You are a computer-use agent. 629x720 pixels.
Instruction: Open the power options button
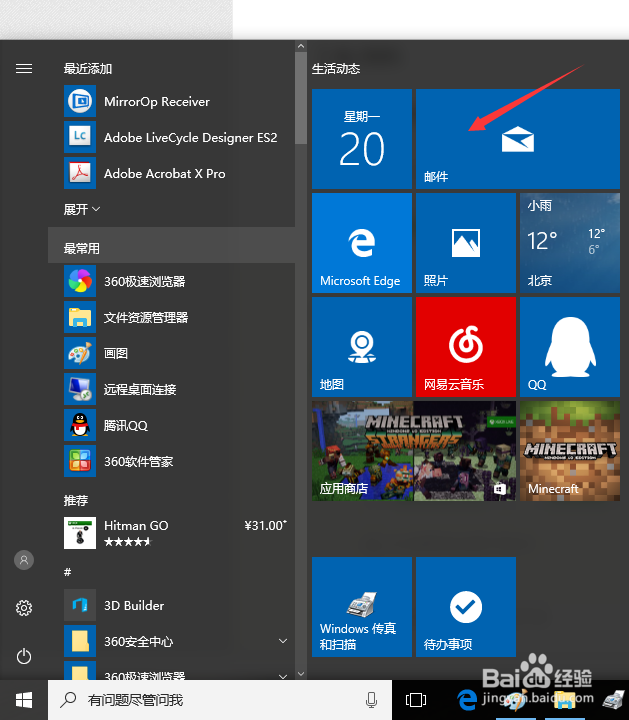point(24,656)
